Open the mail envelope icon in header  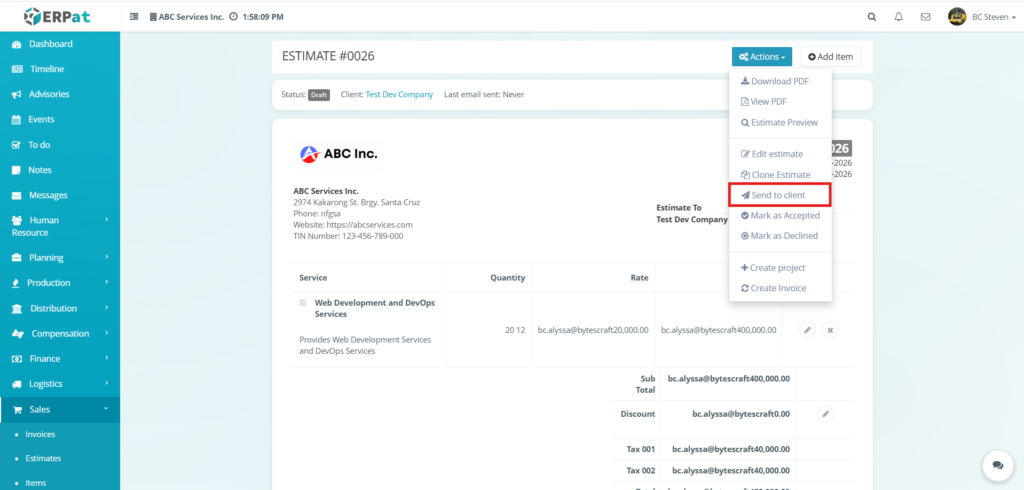926,17
